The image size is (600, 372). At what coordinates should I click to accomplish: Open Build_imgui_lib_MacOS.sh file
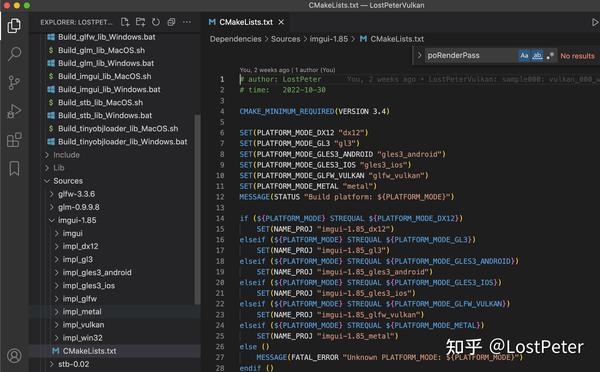point(104,76)
